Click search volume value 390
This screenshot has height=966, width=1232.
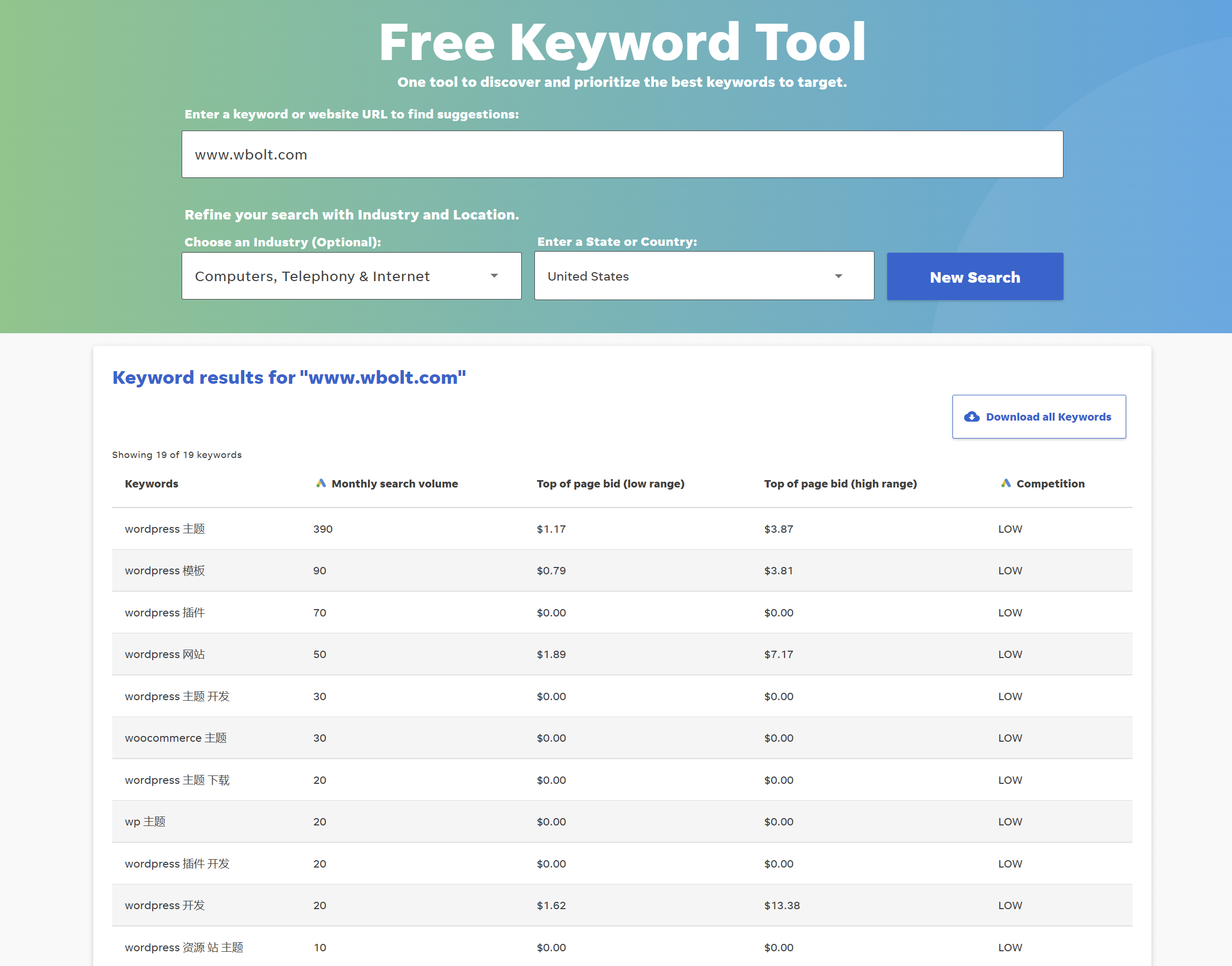[x=323, y=529]
